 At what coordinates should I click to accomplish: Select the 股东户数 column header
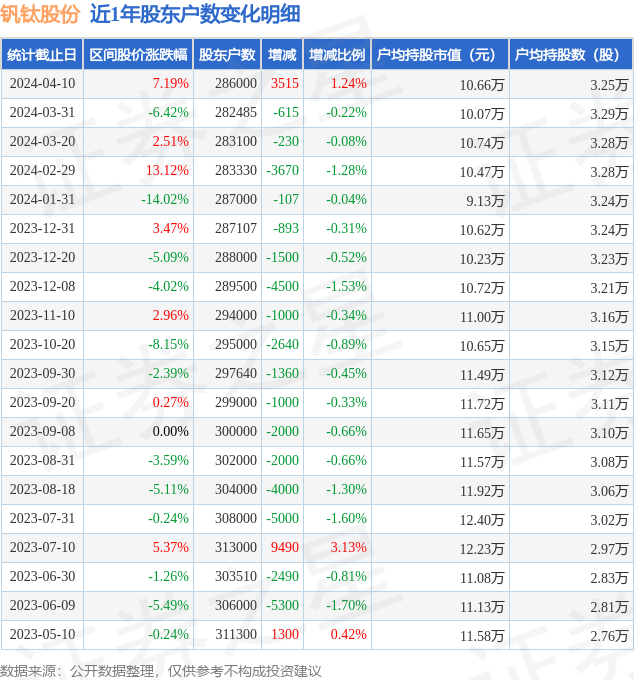[227, 55]
